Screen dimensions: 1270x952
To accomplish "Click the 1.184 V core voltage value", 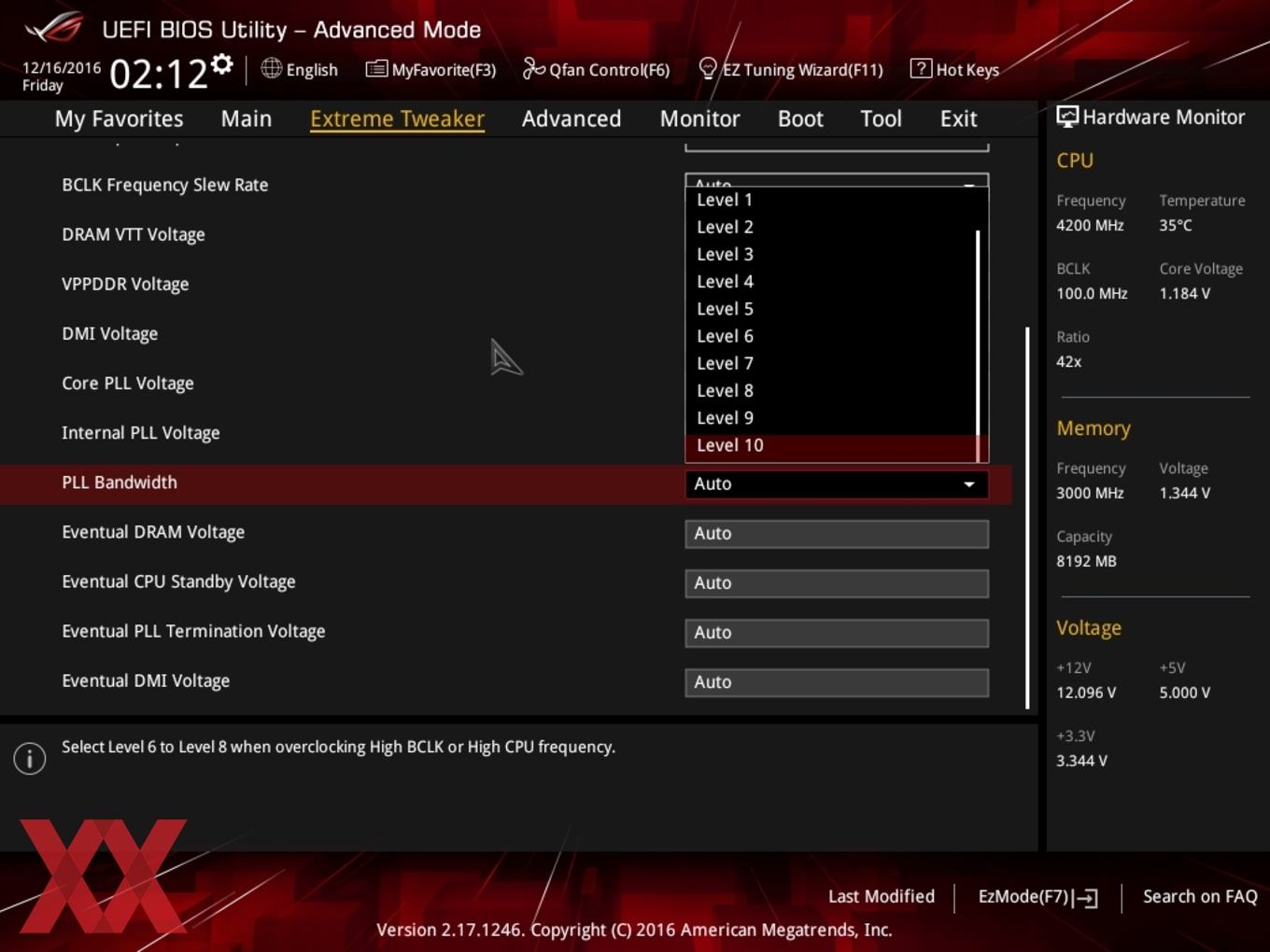I will coord(1184,293).
